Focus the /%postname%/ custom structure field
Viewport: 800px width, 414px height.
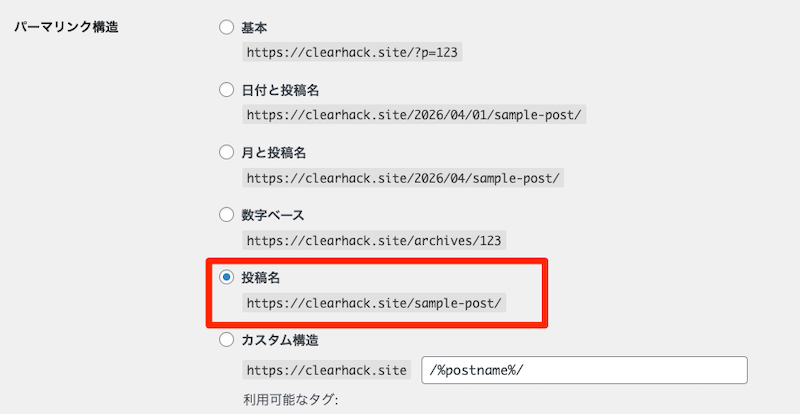(585, 370)
